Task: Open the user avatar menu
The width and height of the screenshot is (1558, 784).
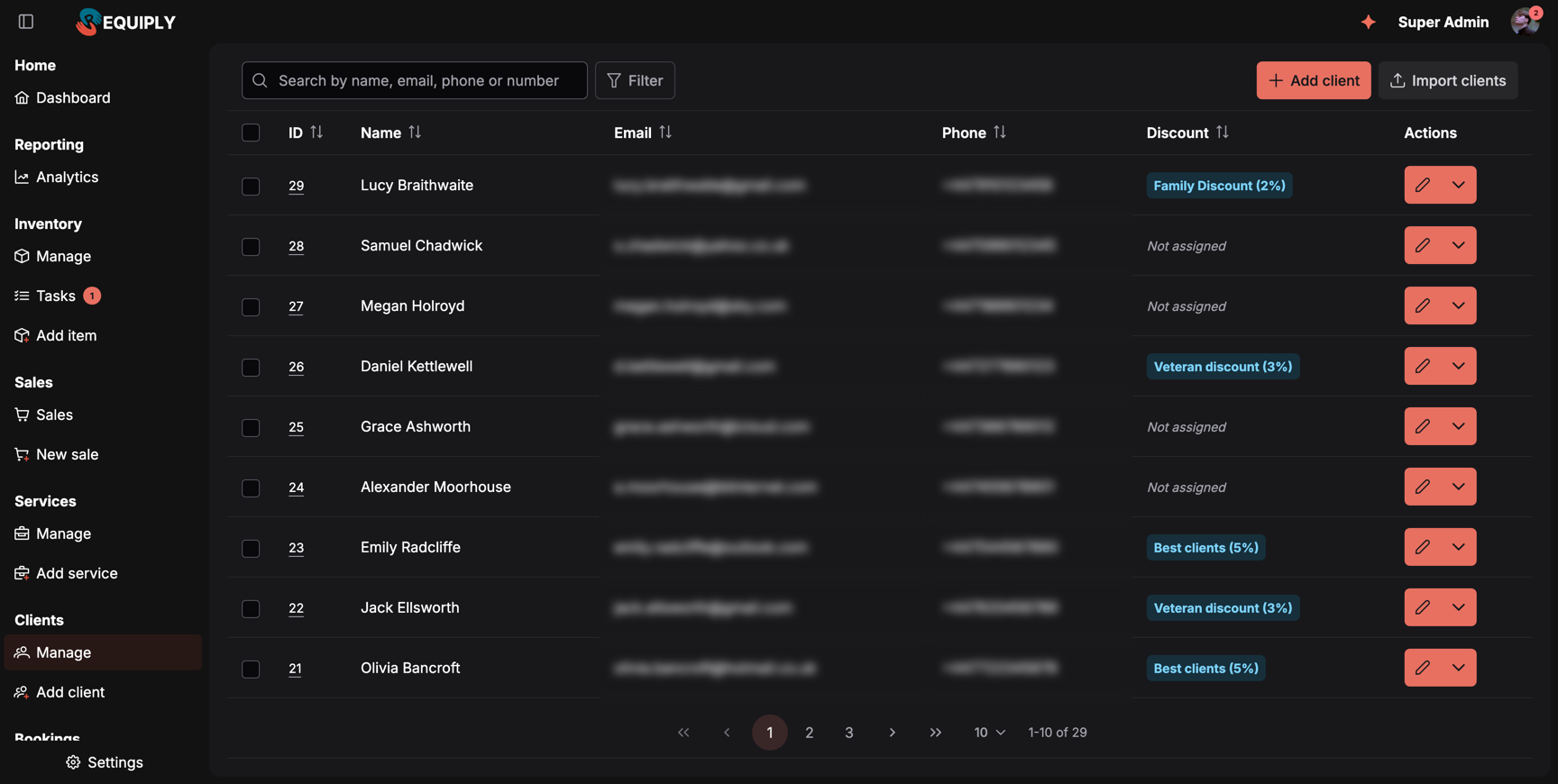Action: 1525,22
